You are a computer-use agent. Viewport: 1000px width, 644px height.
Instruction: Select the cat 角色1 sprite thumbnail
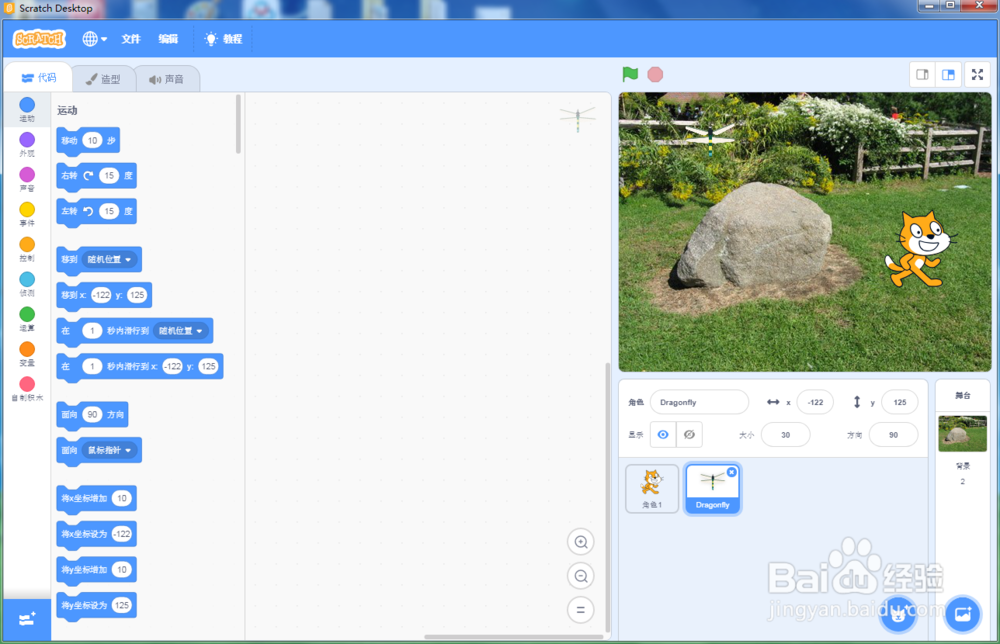point(652,488)
